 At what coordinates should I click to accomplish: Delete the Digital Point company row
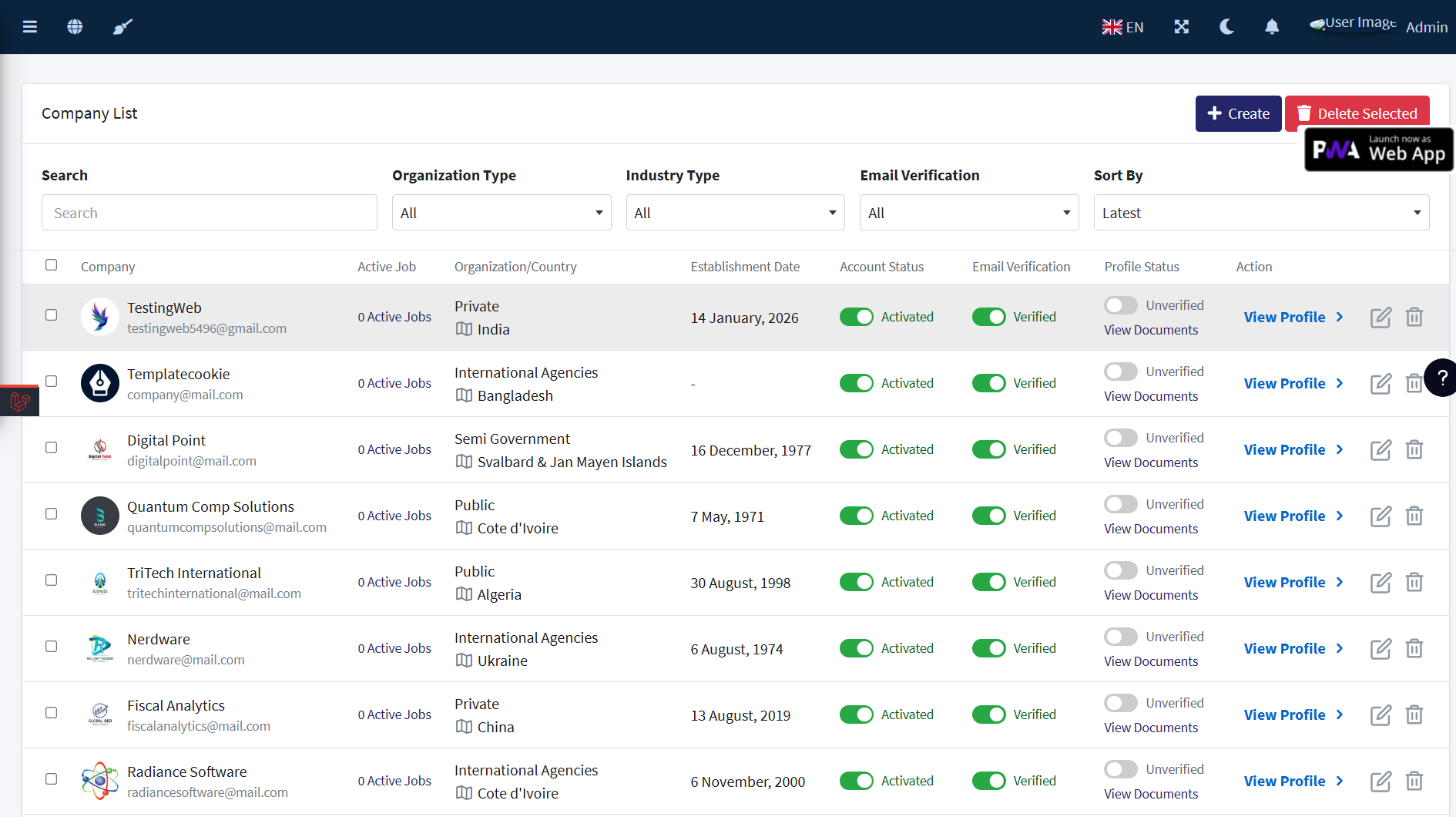pyautogui.click(x=1414, y=450)
